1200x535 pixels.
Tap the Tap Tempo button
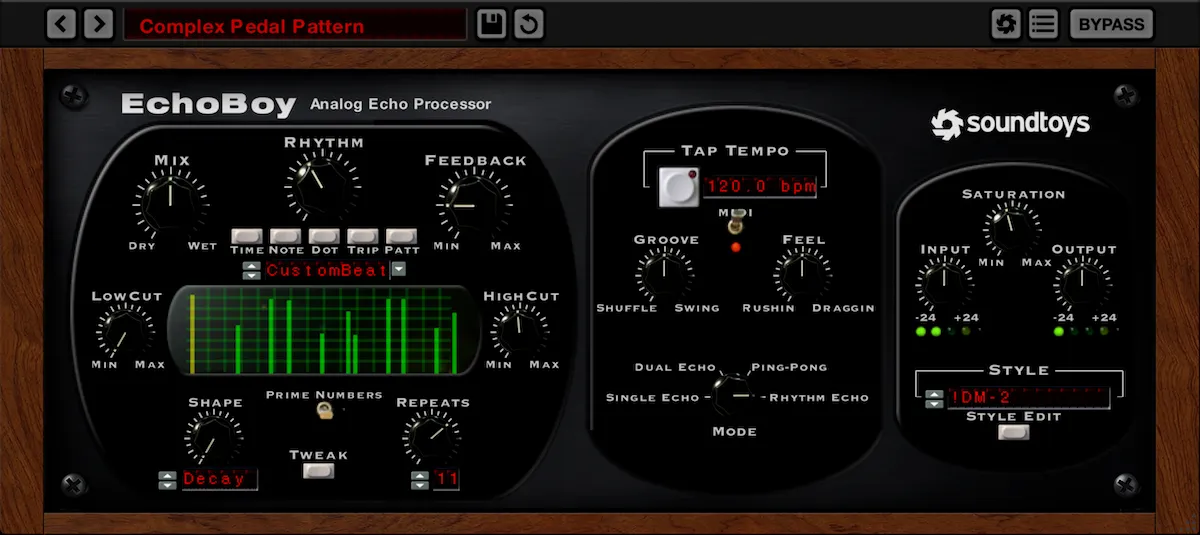pyautogui.click(x=679, y=187)
